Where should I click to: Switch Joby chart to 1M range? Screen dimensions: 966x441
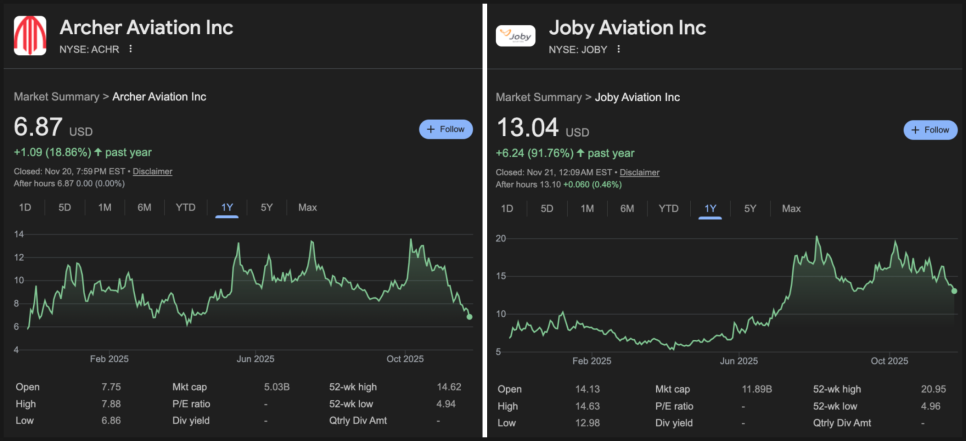tap(587, 208)
